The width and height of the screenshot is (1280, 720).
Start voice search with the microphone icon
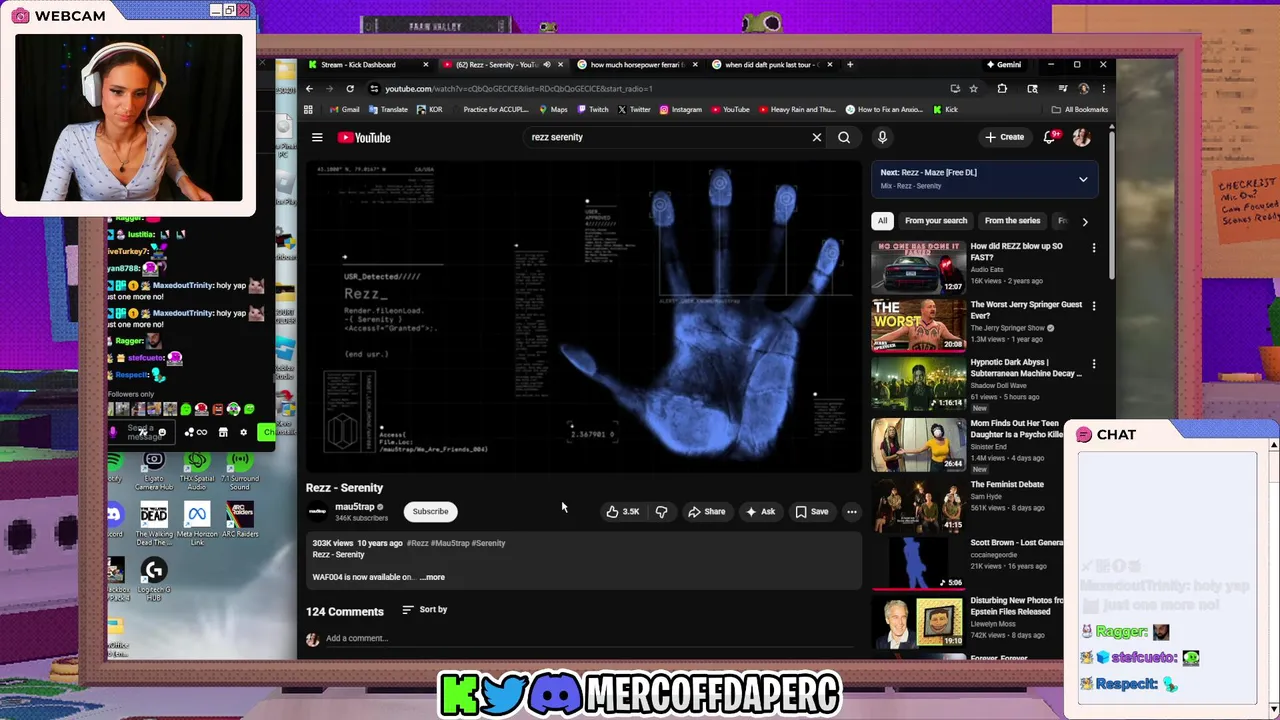(882, 137)
